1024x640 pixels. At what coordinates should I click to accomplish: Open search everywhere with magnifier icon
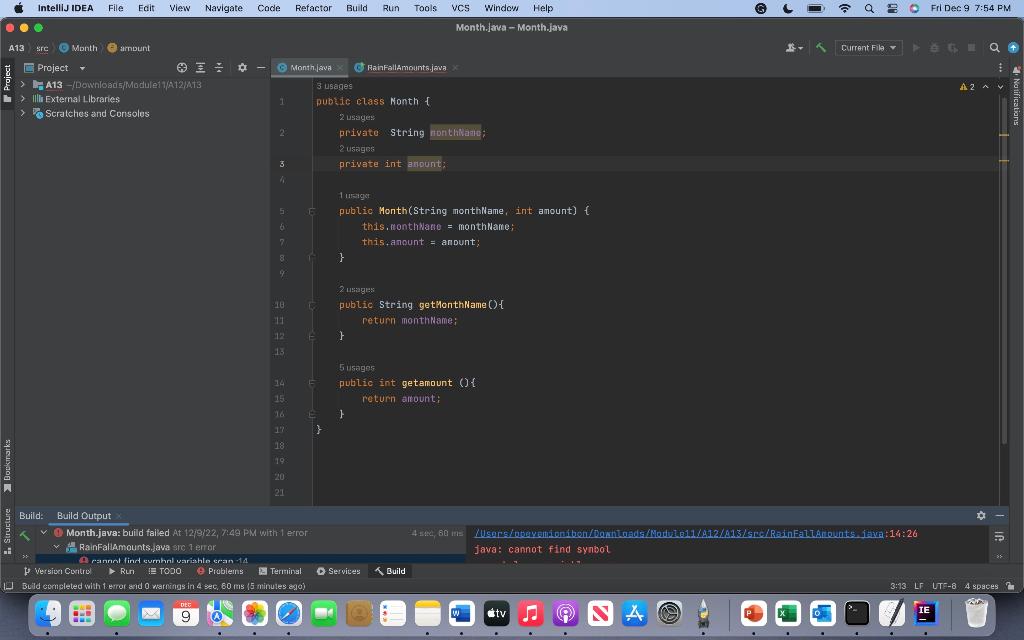[x=994, y=47]
